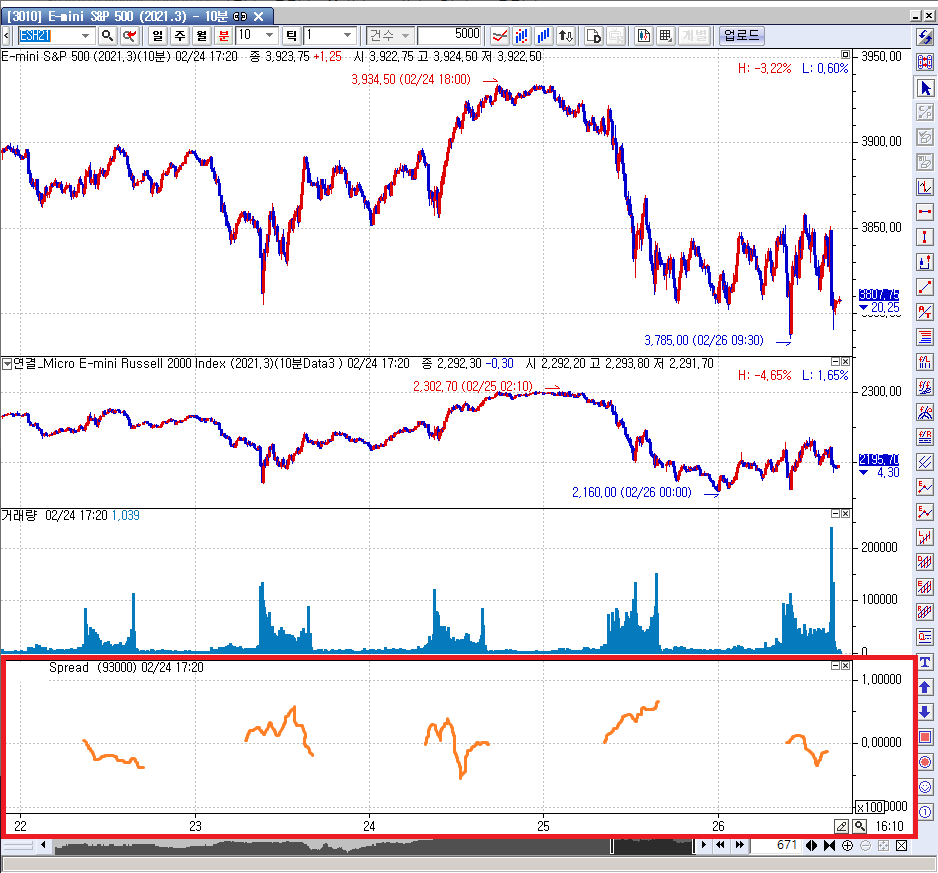The height and width of the screenshot is (873, 938).
Task: Expand the minute interval dropdown showing 10
Action: point(269,35)
